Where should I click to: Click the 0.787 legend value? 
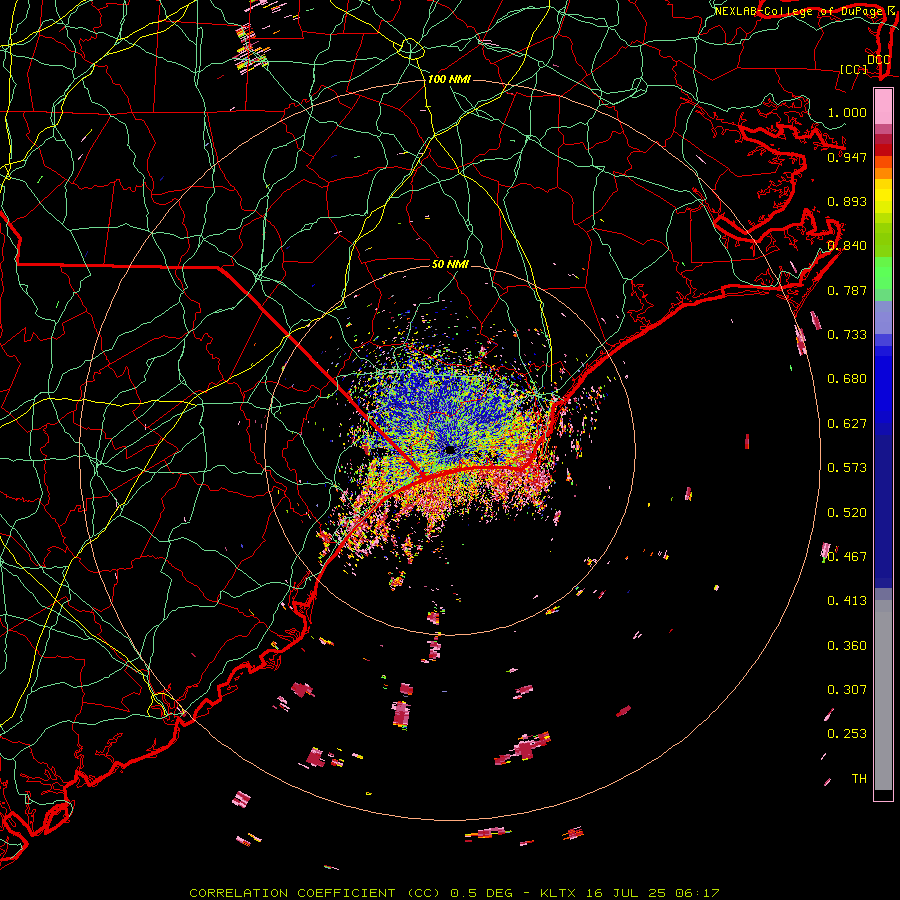point(847,290)
